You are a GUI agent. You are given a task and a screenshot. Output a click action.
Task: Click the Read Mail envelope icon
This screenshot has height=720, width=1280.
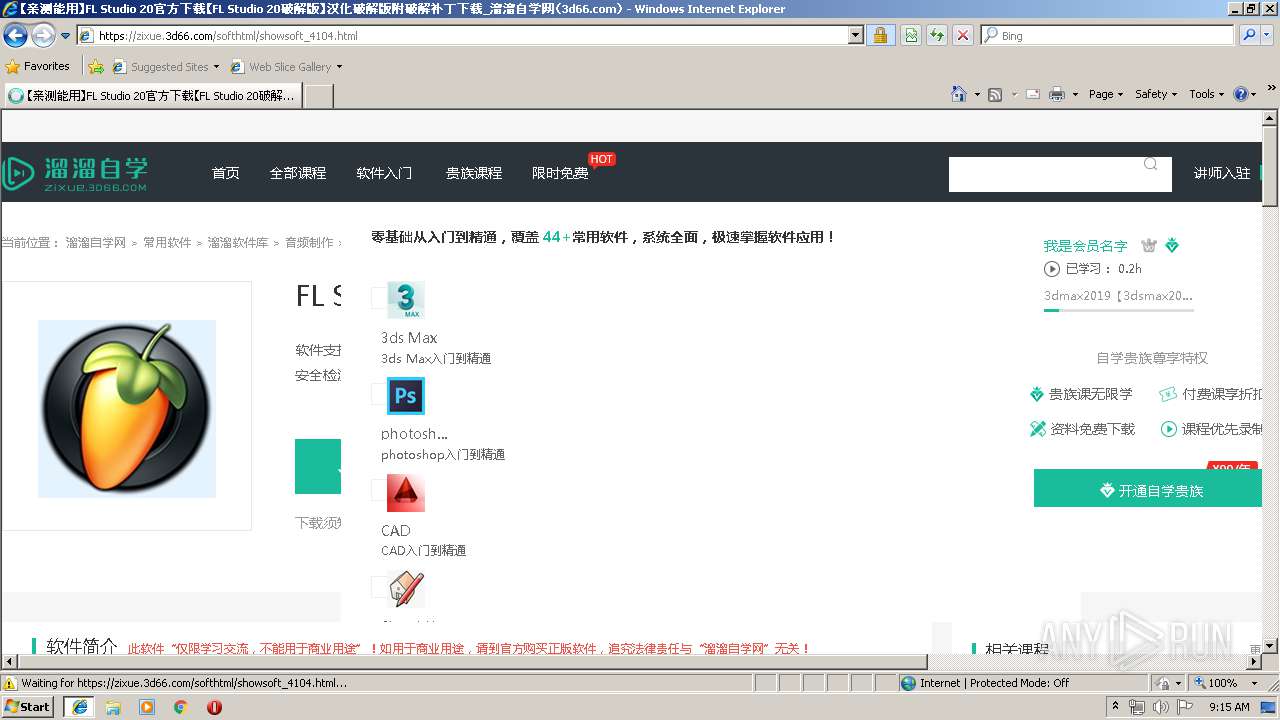point(1033,94)
